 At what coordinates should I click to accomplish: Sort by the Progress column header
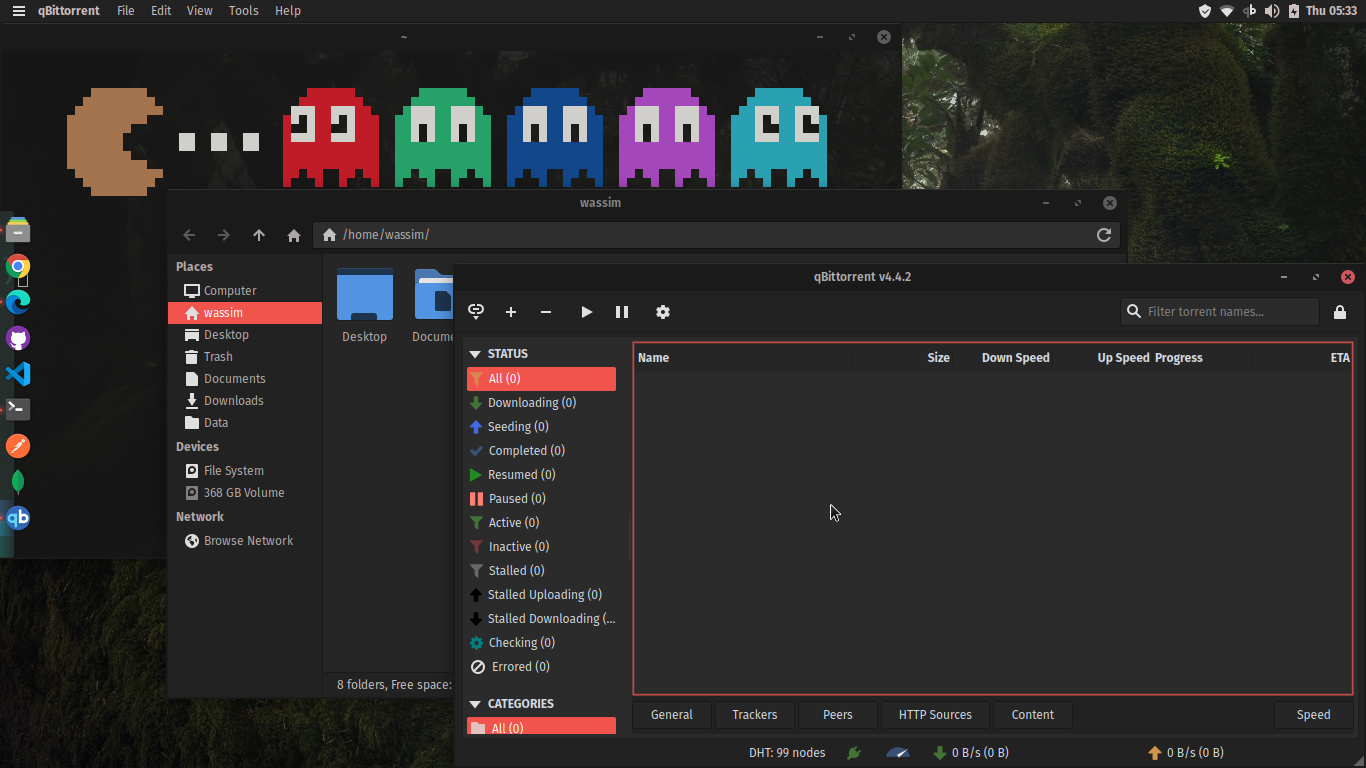coord(1202,358)
